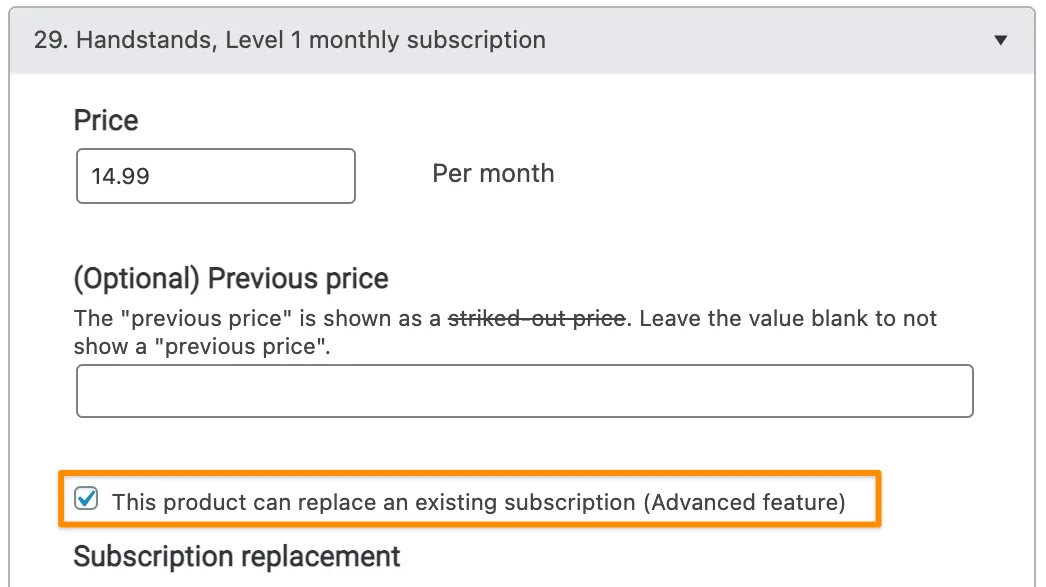Viewport: 1046px width, 587px height.
Task: Toggle 'This product can replace an existing subscription'
Action: [x=86, y=499]
